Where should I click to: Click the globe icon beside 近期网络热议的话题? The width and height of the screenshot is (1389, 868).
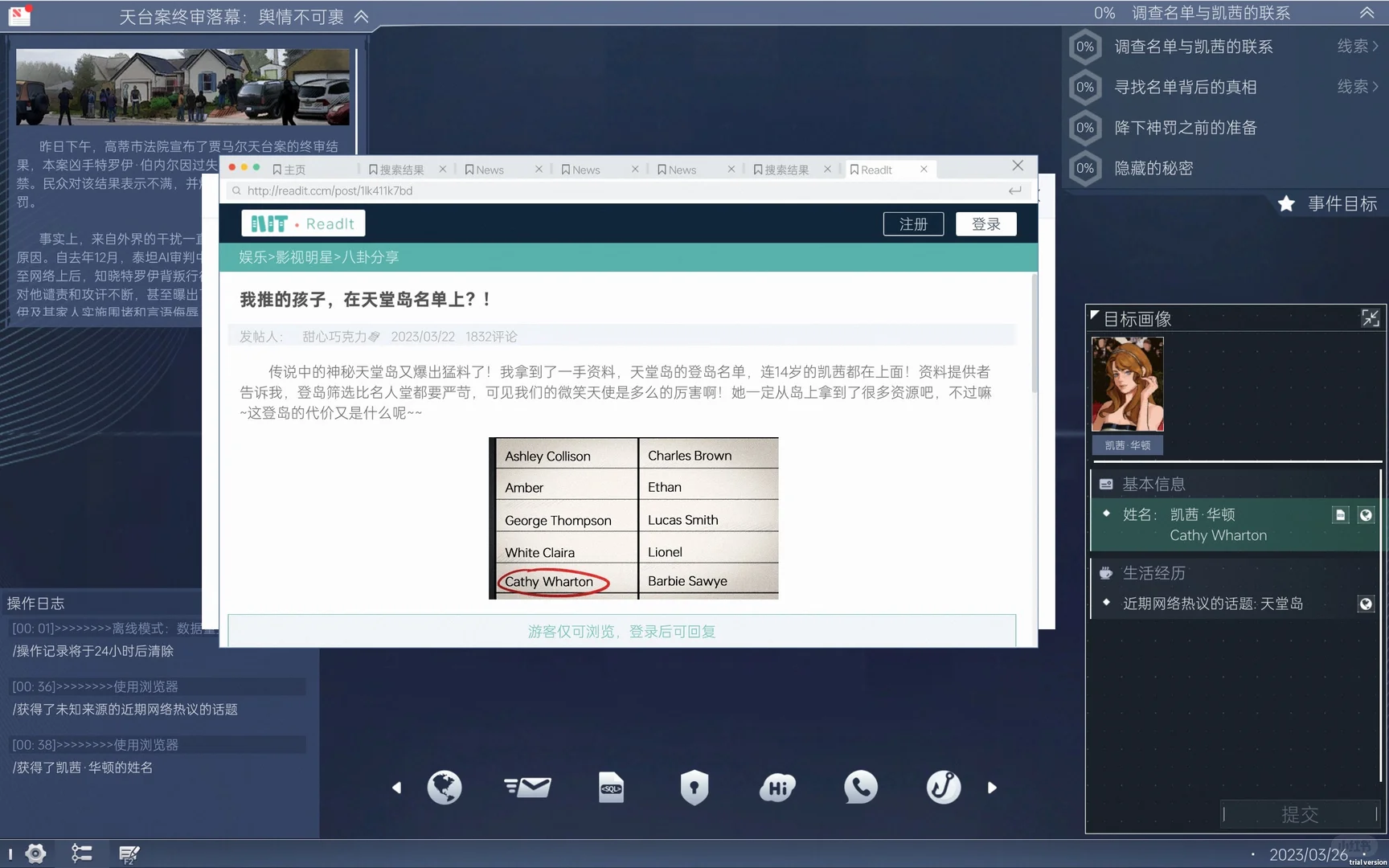(1366, 604)
